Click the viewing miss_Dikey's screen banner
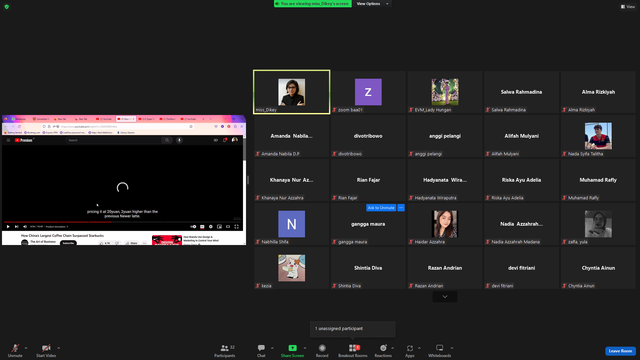 click(313, 4)
